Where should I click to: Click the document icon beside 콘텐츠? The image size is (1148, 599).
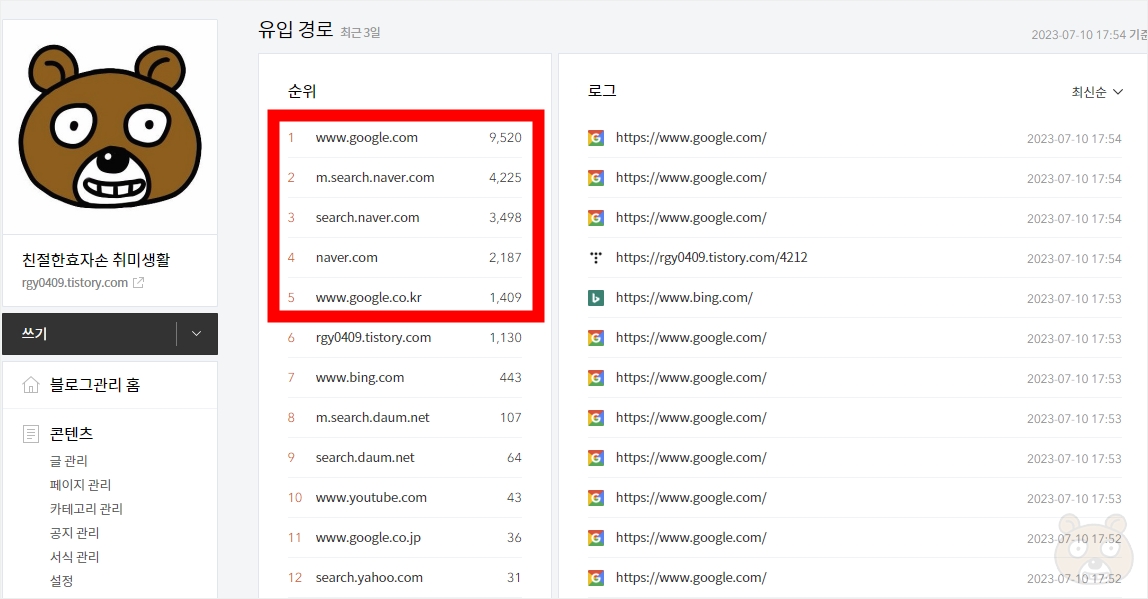click(x=31, y=434)
